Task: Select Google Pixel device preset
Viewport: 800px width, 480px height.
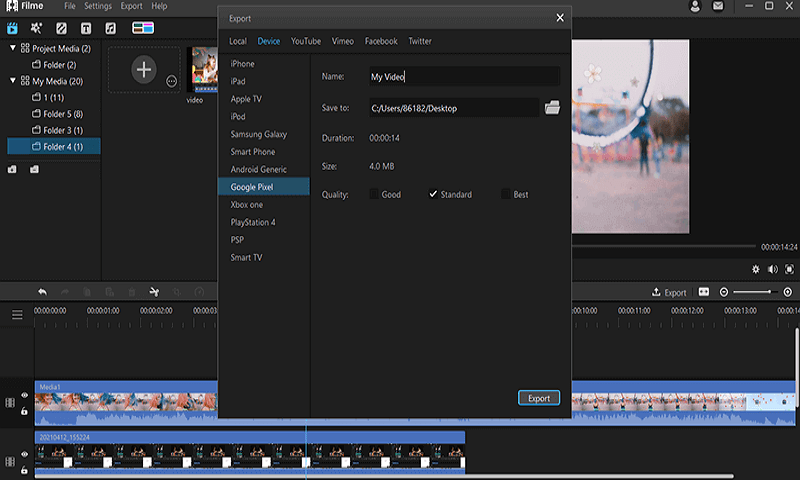Action: click(264, 187)
